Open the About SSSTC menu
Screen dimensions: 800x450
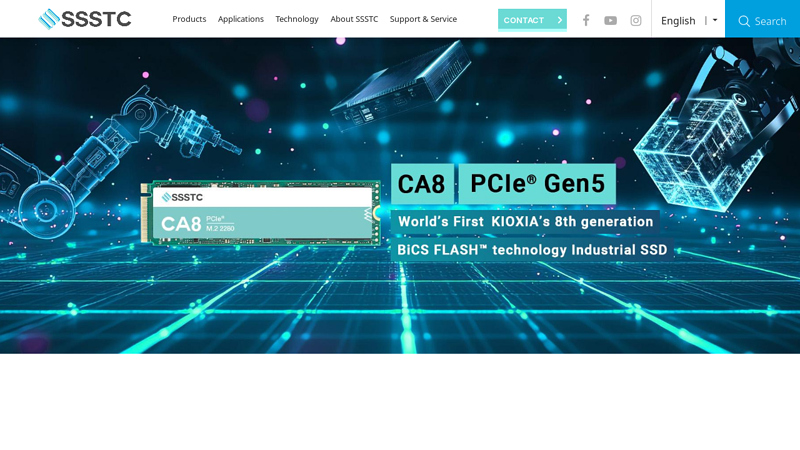coord(354,19)
